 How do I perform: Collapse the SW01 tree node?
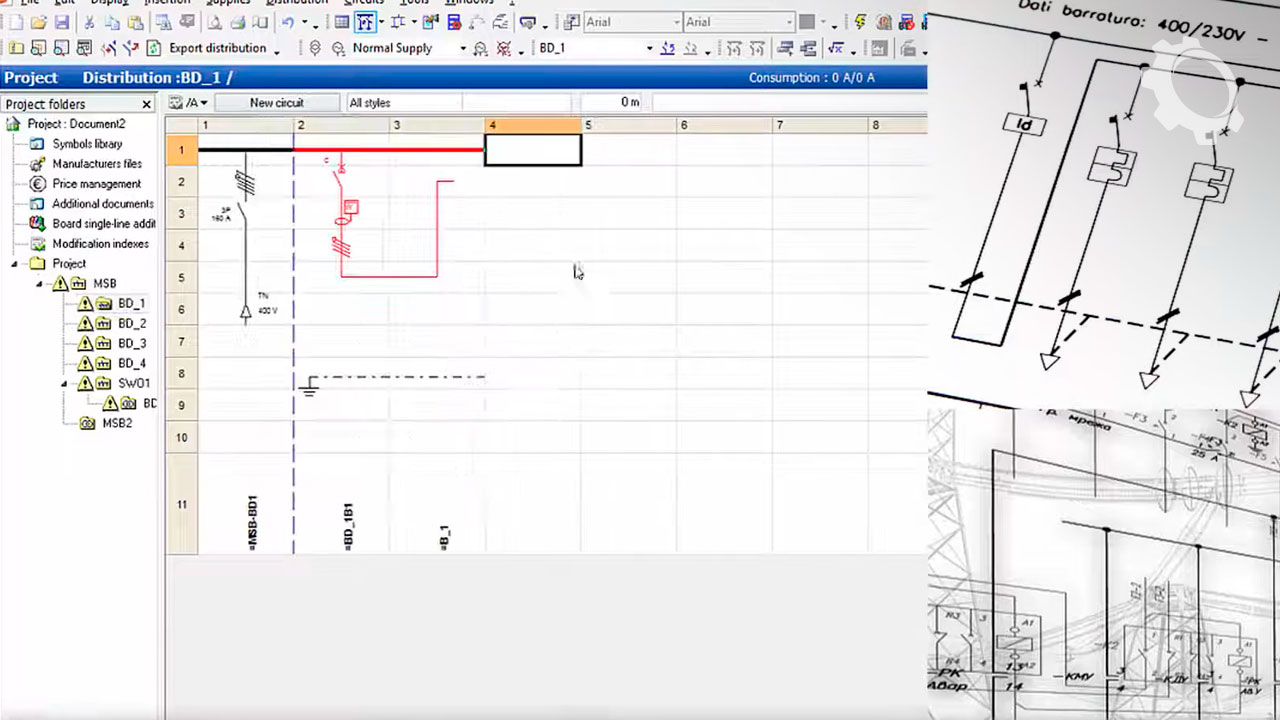(65, 384)
